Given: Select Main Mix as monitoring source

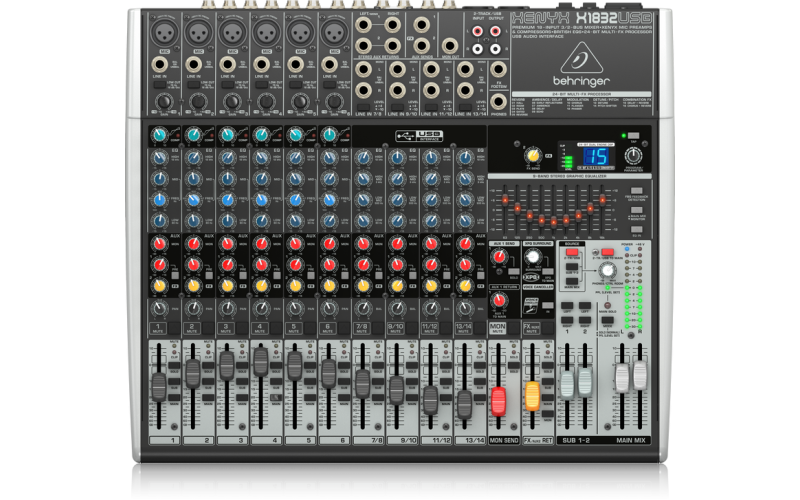Looking at the screenshot, I should (572, 282).
